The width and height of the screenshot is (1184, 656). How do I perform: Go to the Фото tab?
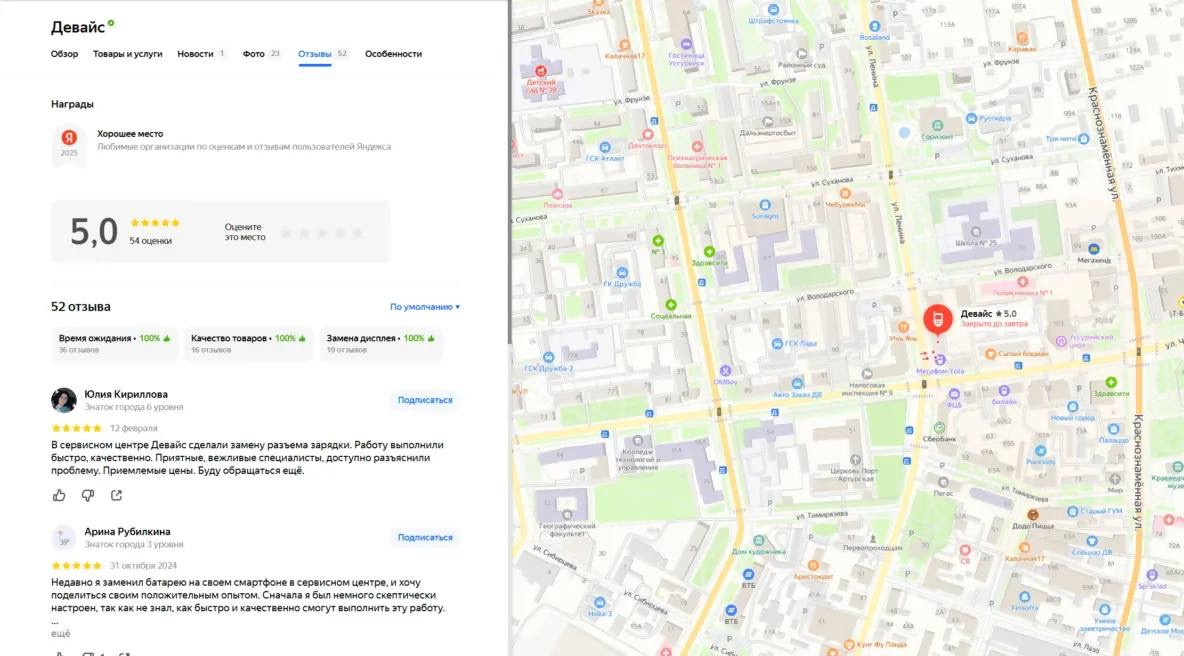(x=254, y=54)
